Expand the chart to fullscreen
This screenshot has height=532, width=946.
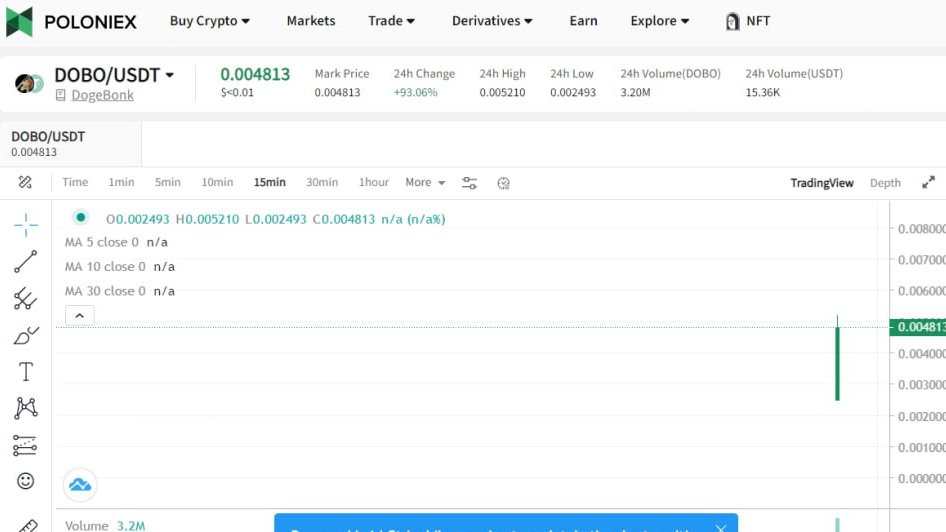(x=928, y=182)
